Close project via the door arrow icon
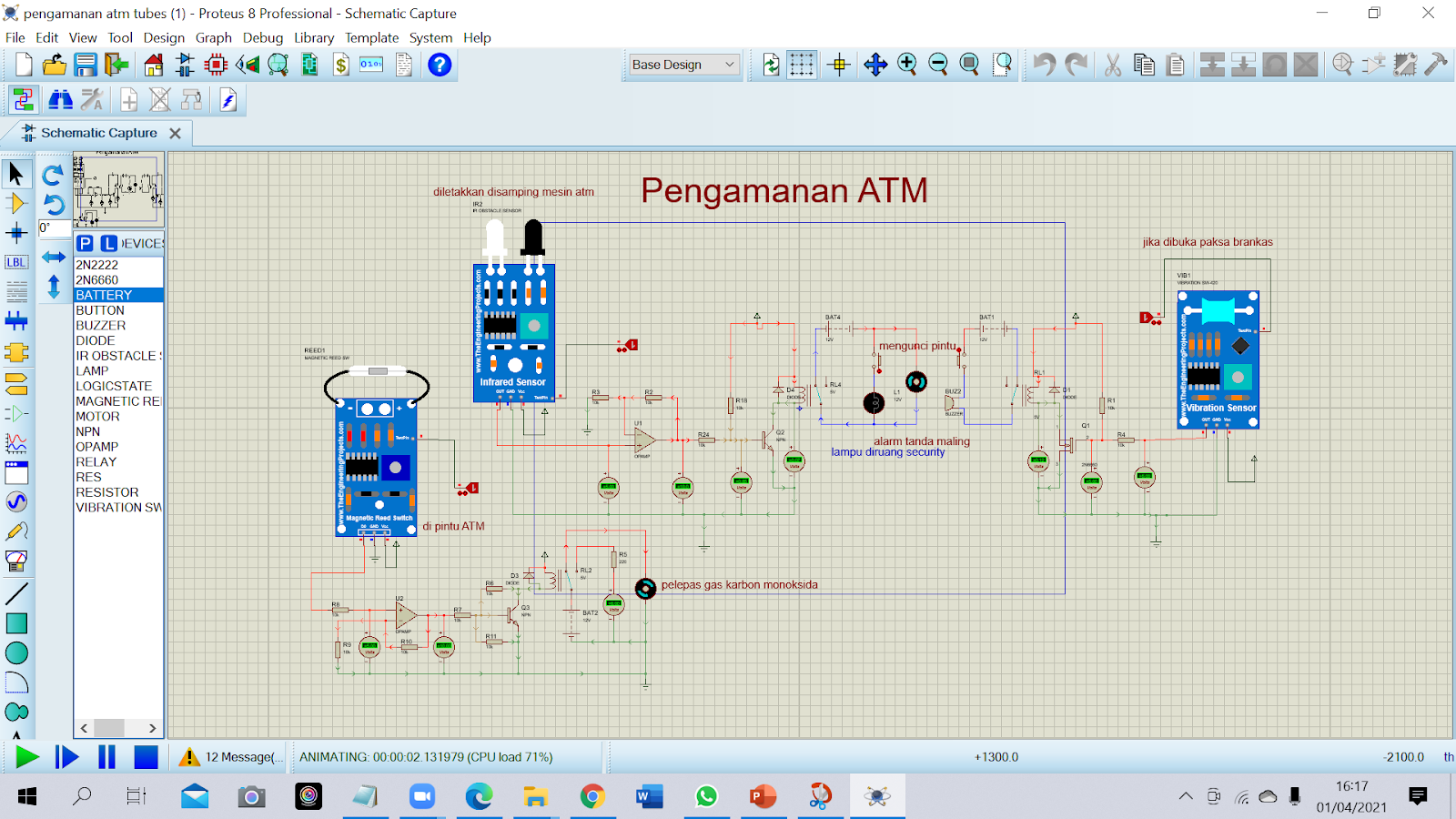Image resolution: width=1456 pixels, height=819 pixels. [x=116, y=65]
